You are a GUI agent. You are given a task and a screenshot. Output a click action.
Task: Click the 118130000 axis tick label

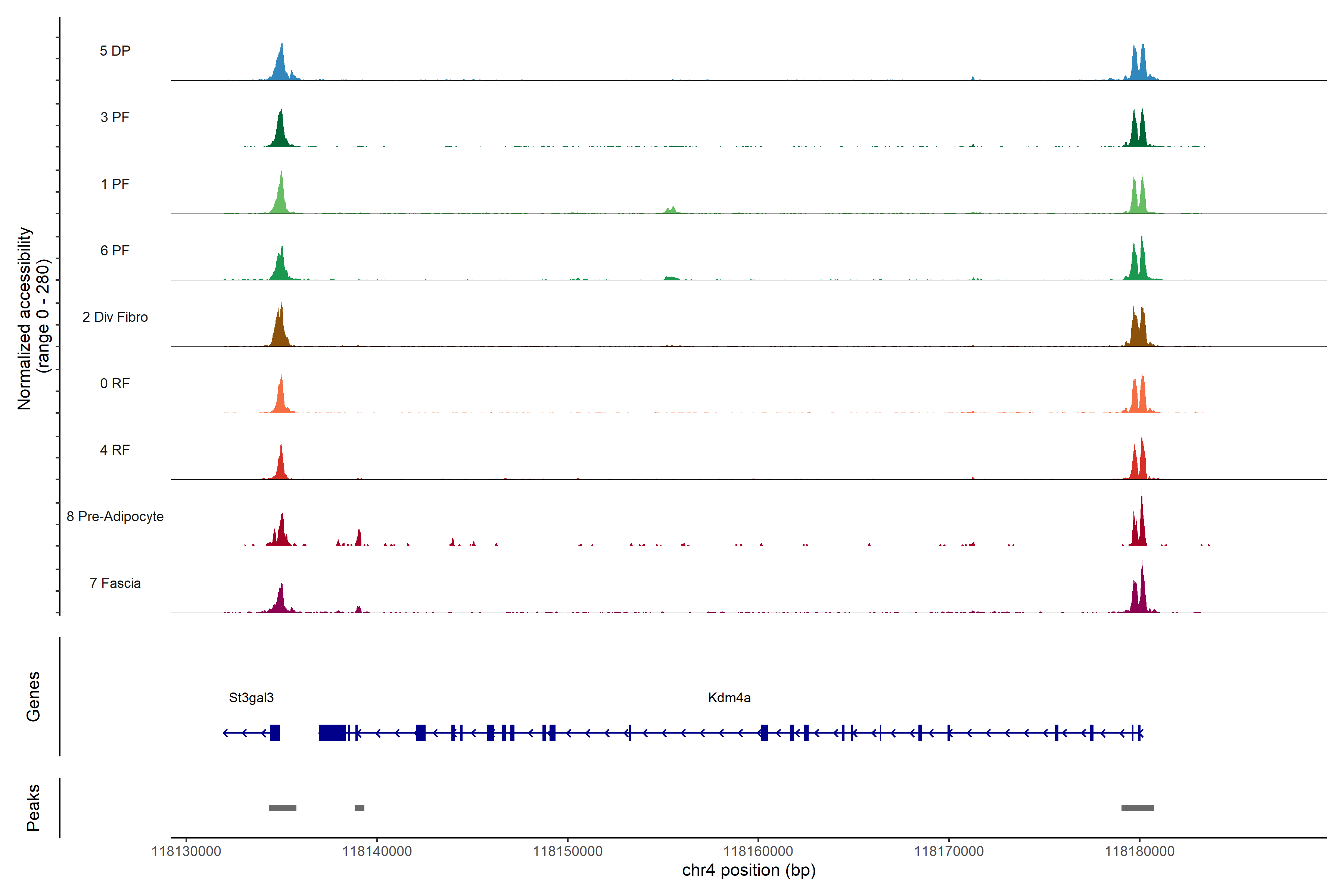tap(186, 851)
